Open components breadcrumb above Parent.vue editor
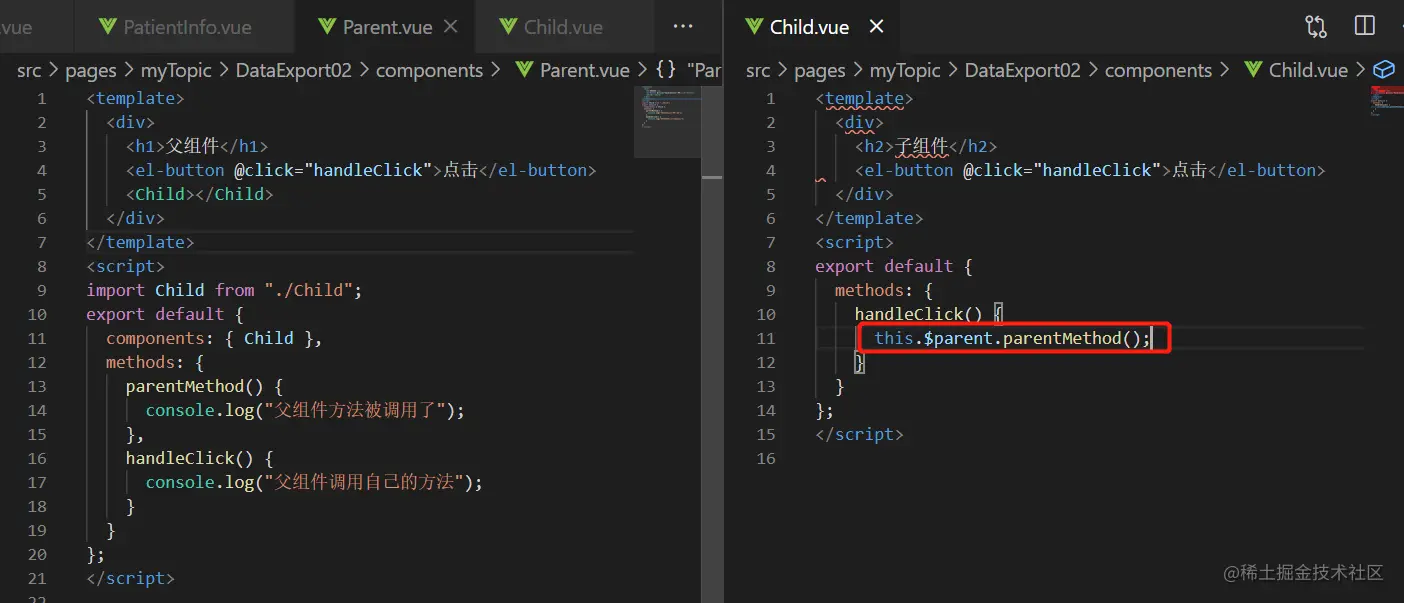 tap(429, 70)
